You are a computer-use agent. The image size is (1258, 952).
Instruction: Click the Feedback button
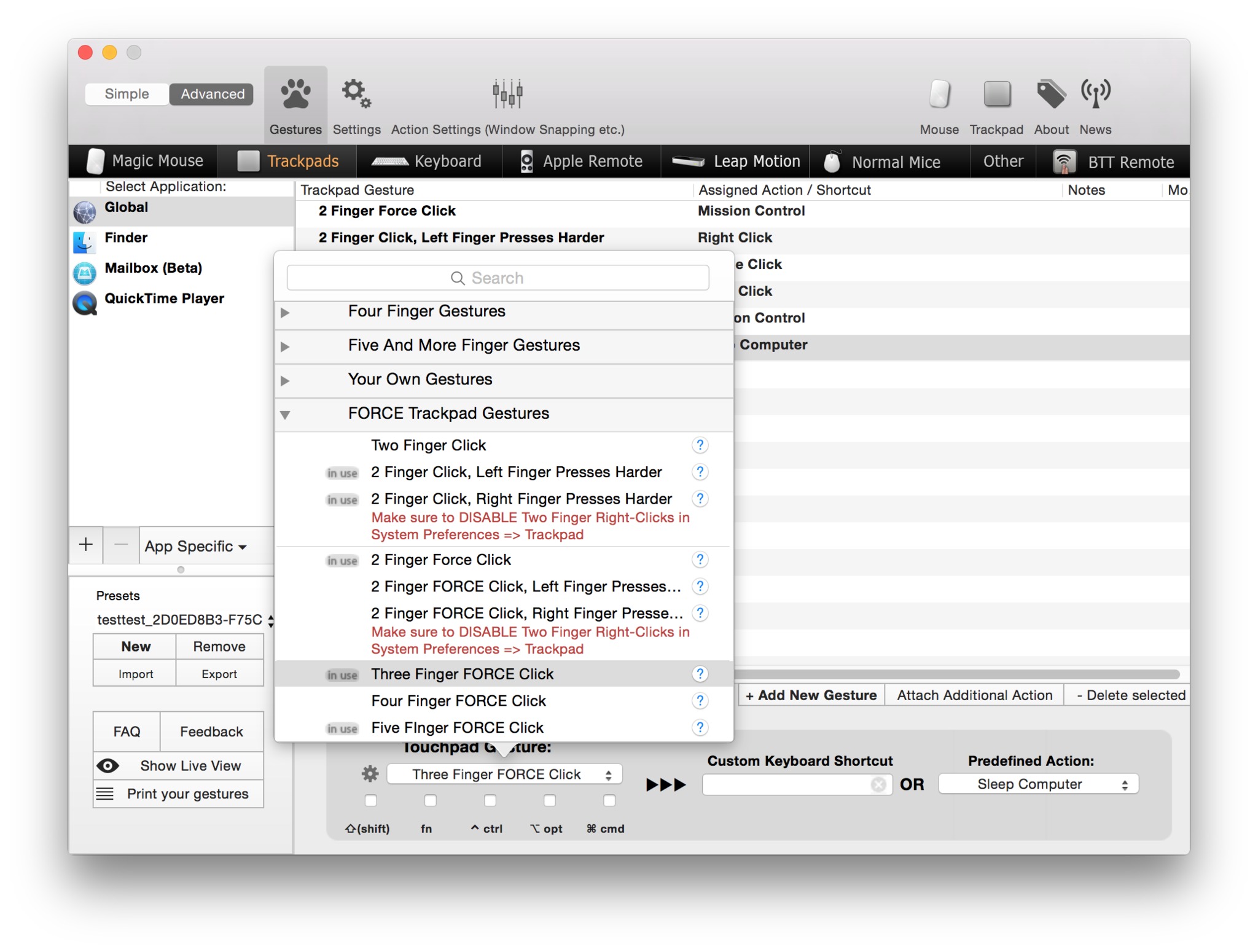211,732
